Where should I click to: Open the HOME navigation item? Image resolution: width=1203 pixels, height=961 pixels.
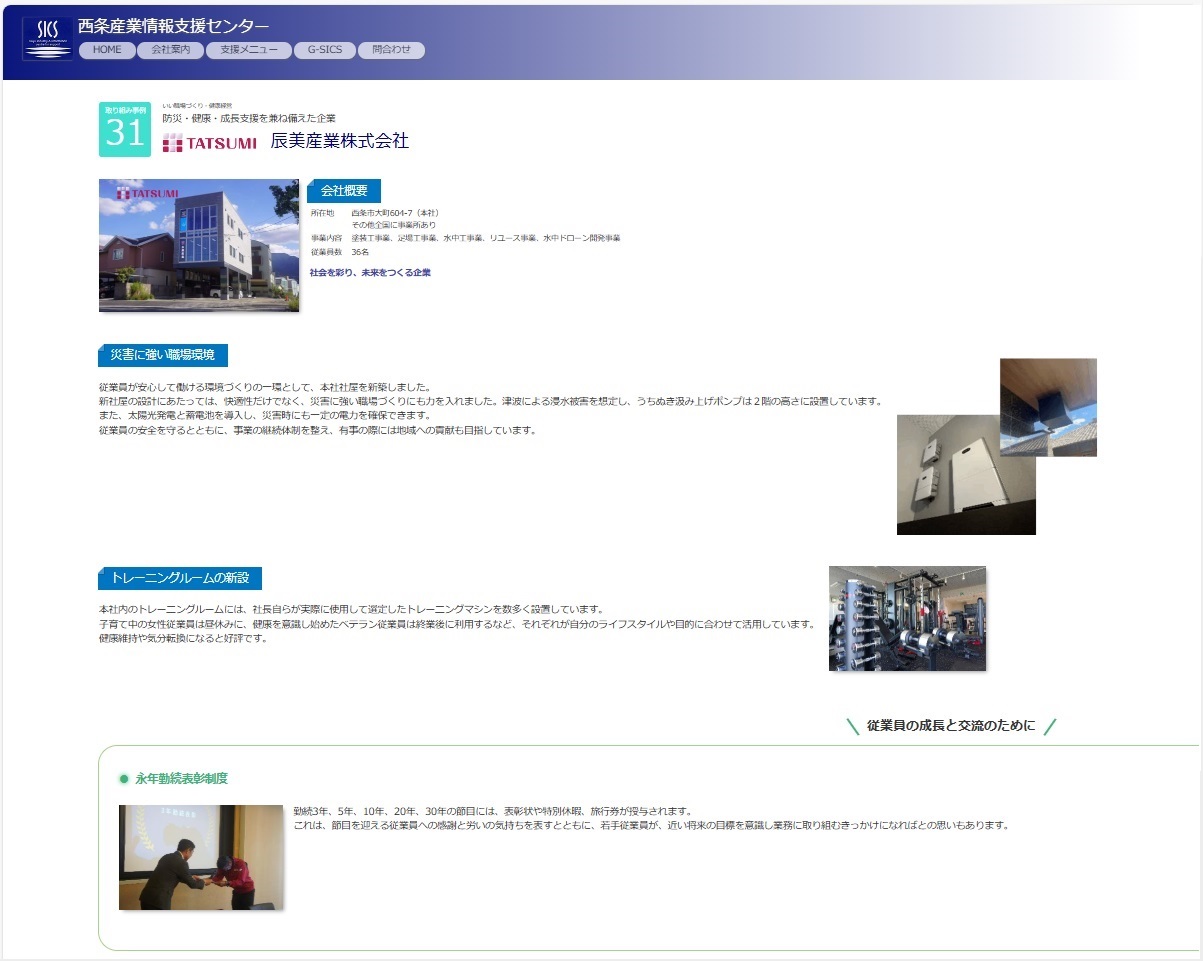[x=107, y=50]
